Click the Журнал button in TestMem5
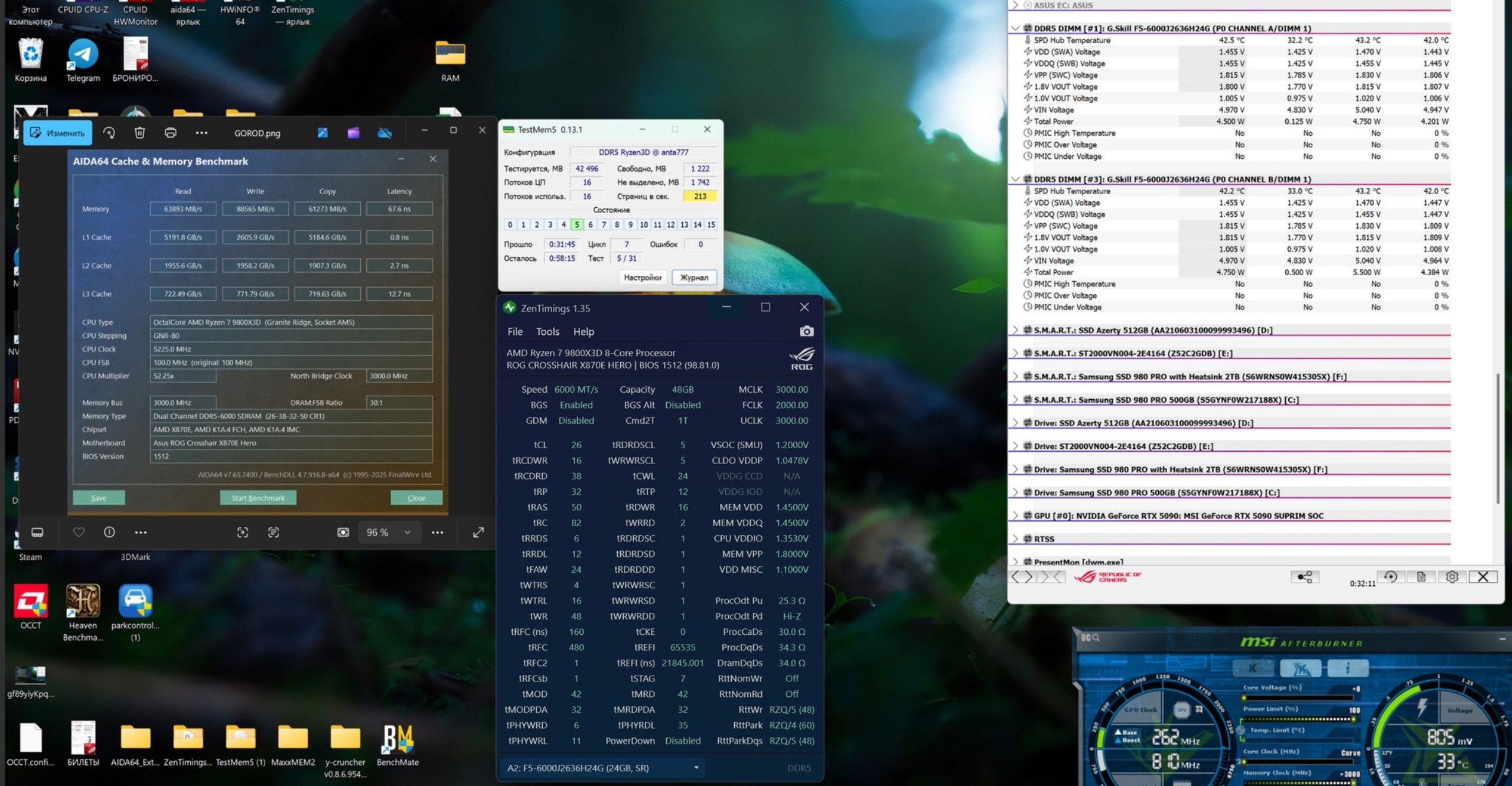This screenshot has width=1512, height=786. pos(693,278)
